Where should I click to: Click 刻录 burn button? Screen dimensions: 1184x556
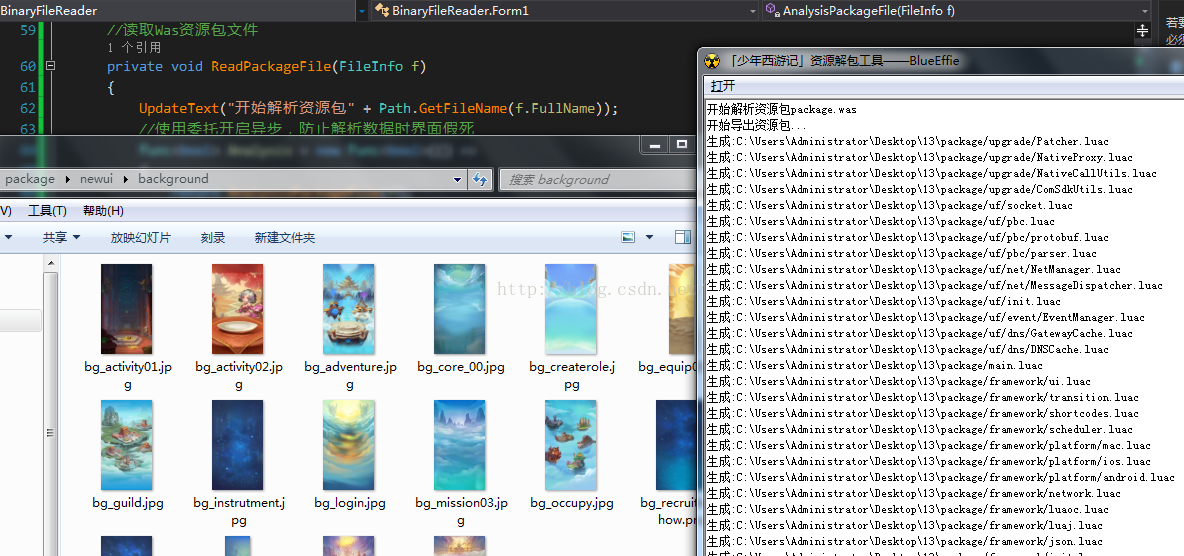tap(213, 237)
